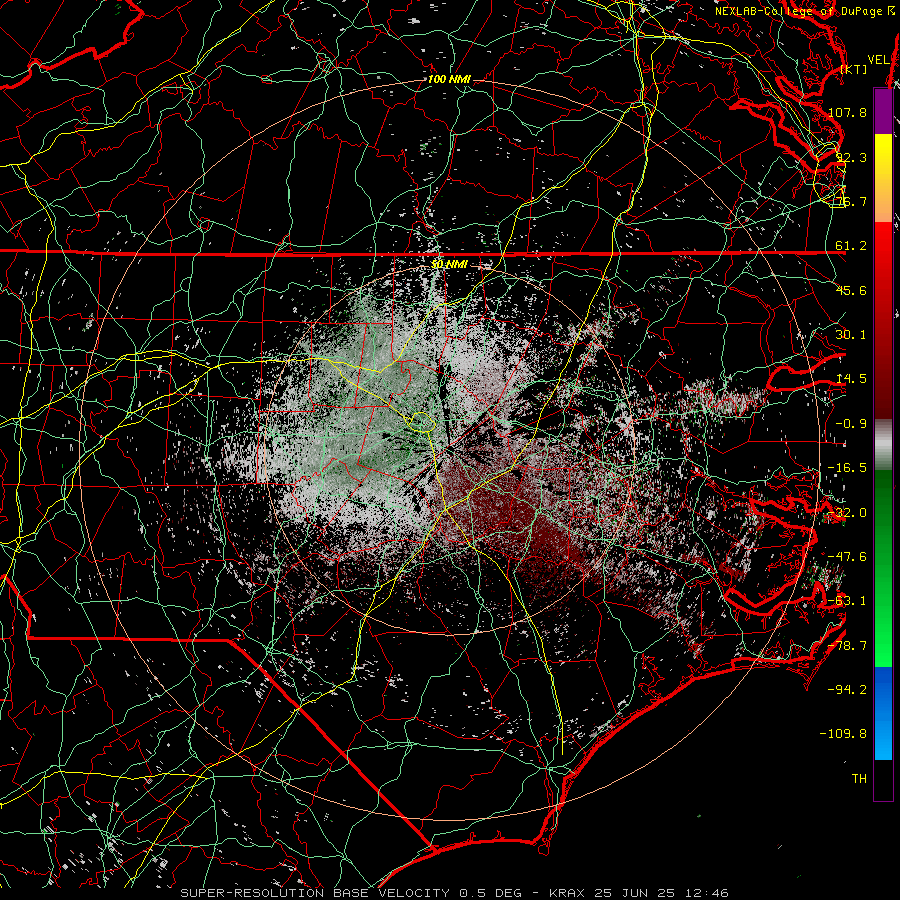Click the -94.2 velocity scale value
Viewport: 900px width, 900px height.
click(847, 690)
